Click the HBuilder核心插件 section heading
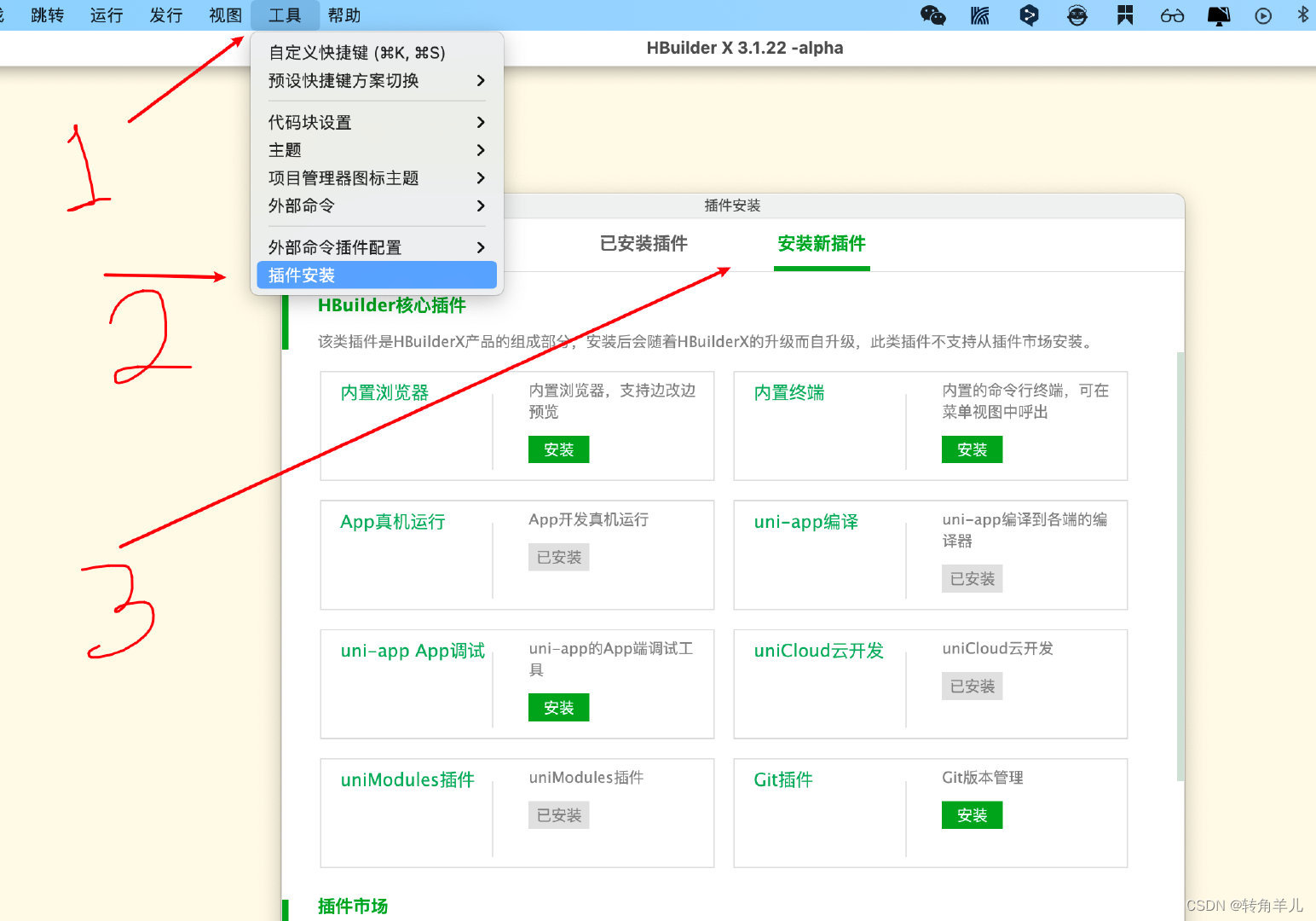The height and width of the screenshot is (921, 1316). (392, 305)
